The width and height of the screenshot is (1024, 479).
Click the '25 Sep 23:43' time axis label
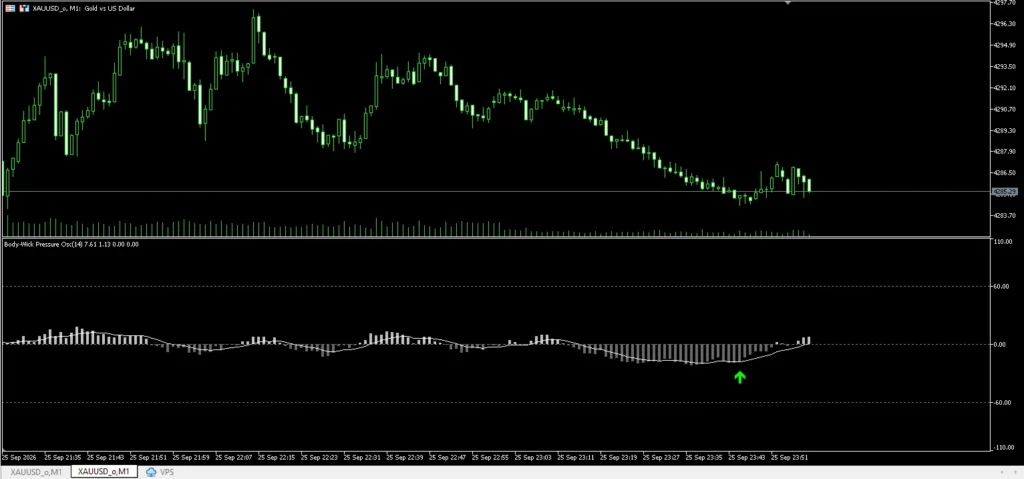747,457
